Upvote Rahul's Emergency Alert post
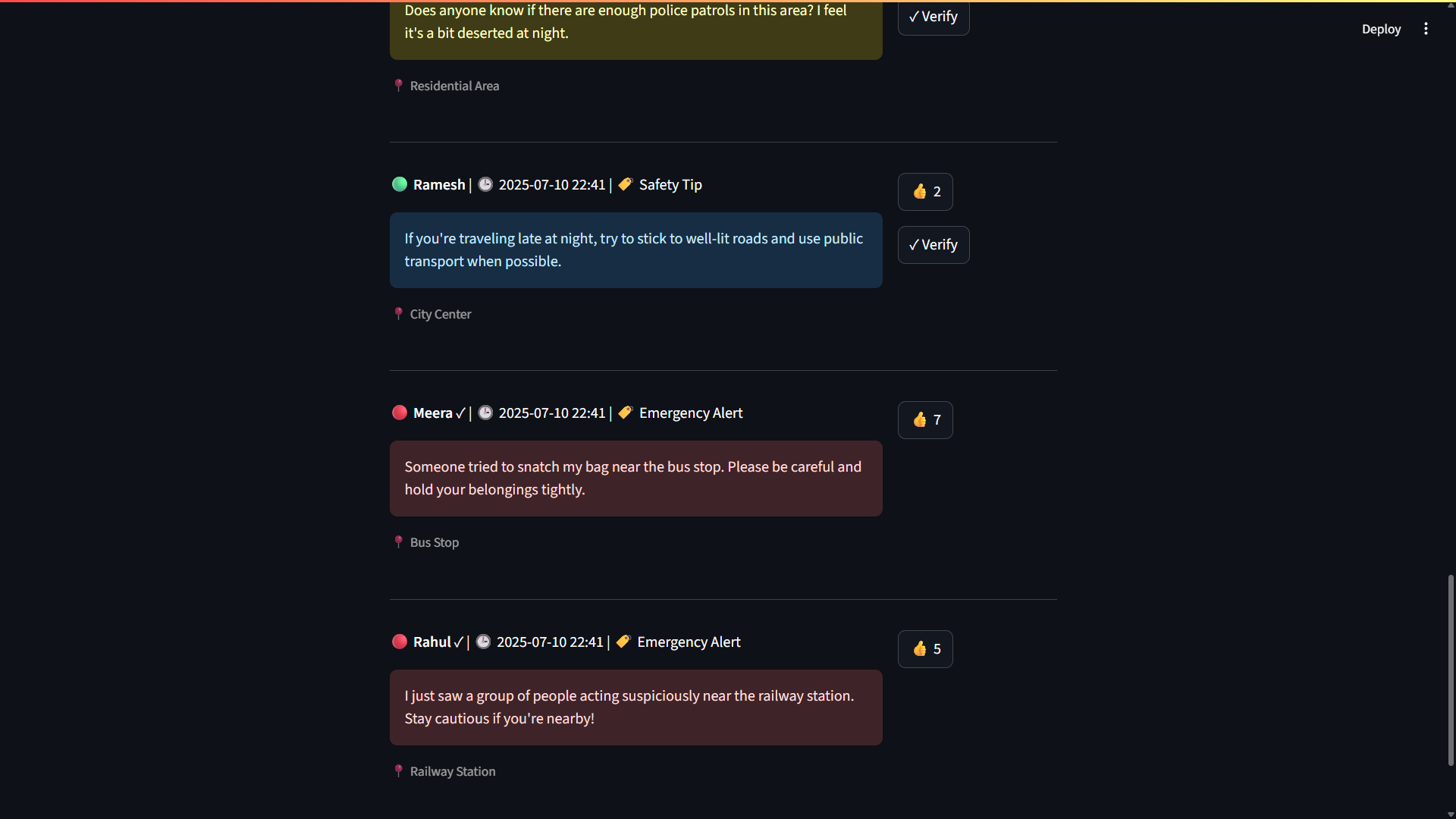The height and width of the screenshot is (819, 1456). click(925, 649)
